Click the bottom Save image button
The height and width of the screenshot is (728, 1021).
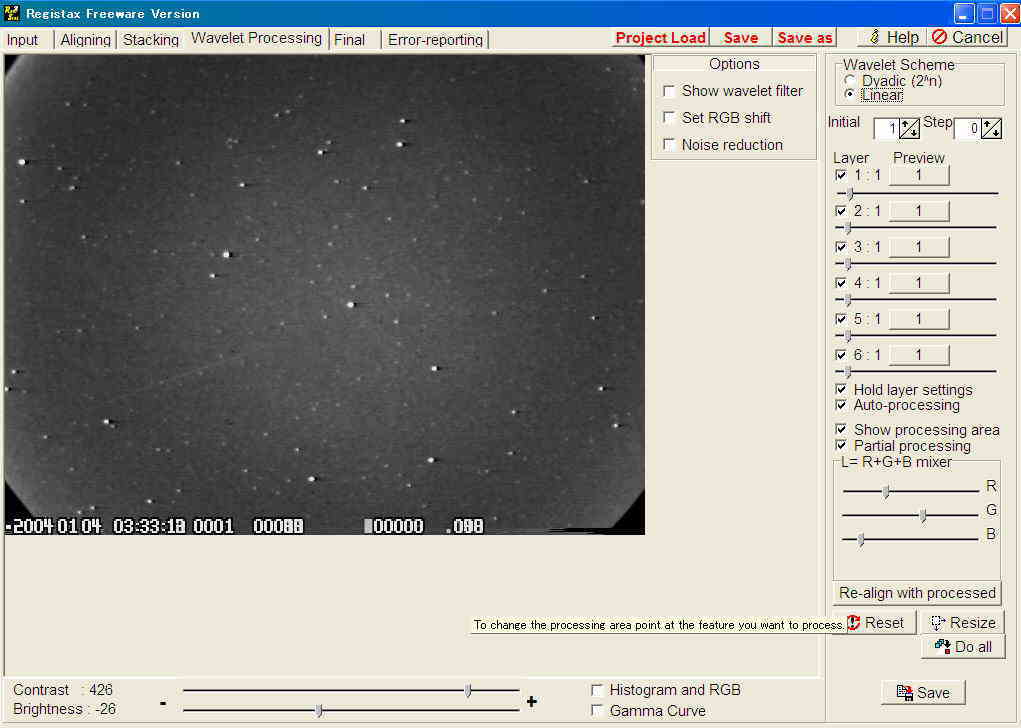pos(922,692)
